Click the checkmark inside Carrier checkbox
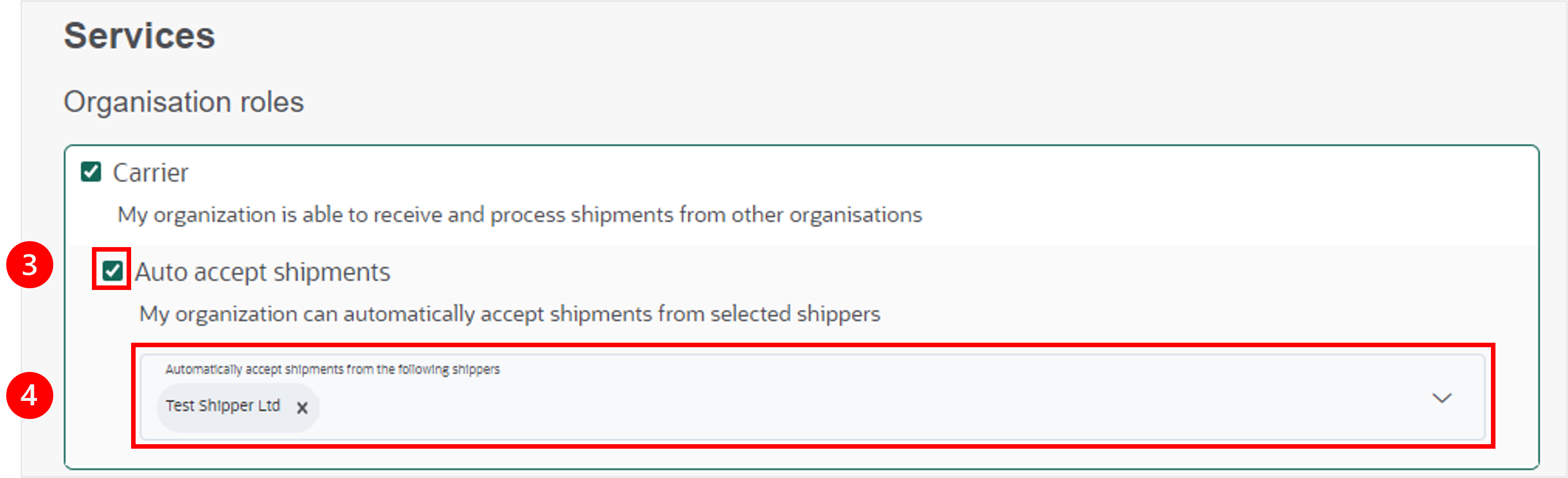This screenshot has width=1568, height=478. (91, 172)
